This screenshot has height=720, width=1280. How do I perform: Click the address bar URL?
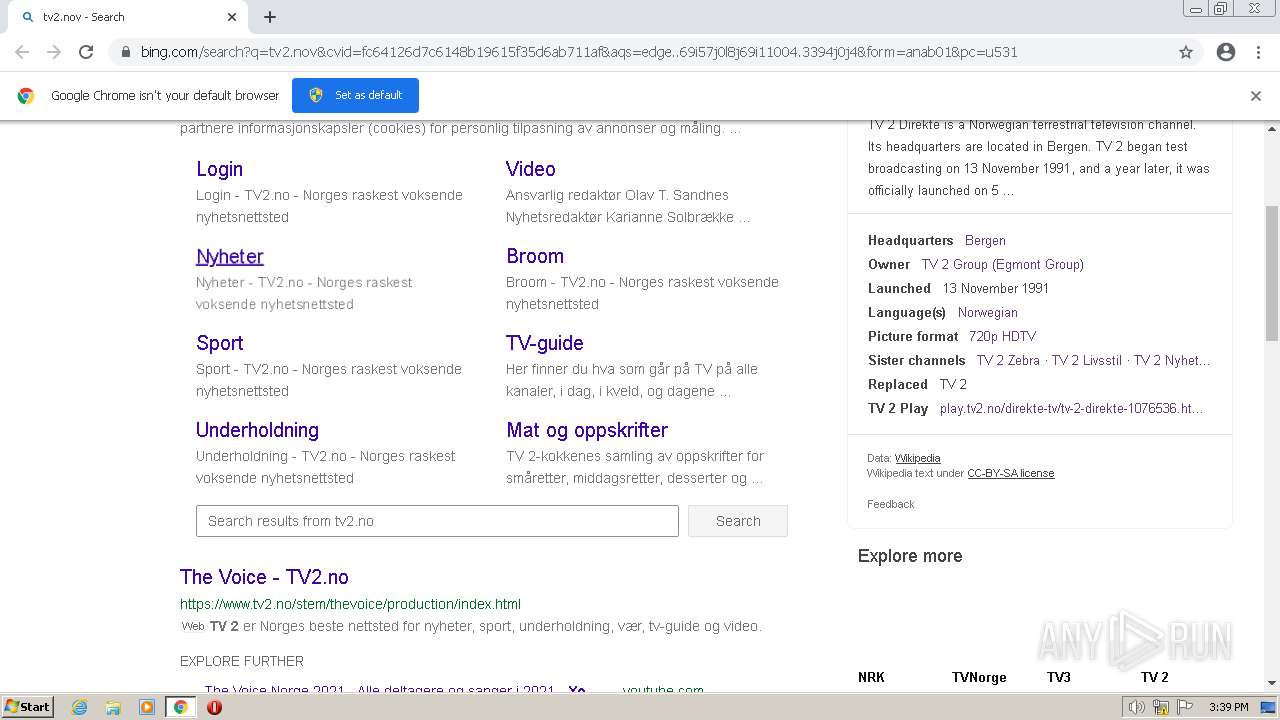[579, 52]
